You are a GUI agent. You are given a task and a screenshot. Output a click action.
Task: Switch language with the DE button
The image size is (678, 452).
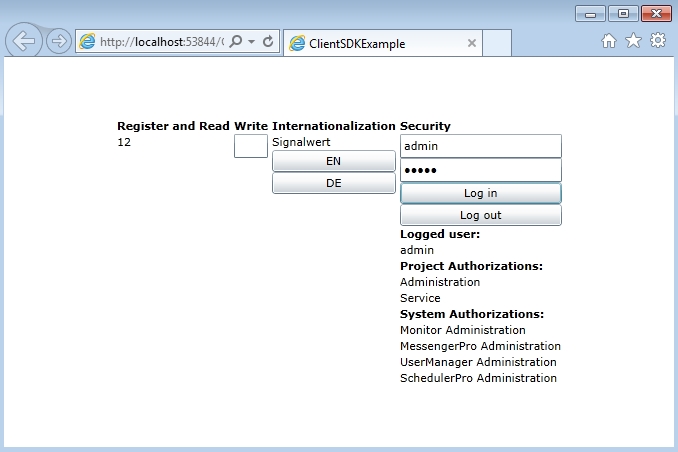click(x=334, y=183)
